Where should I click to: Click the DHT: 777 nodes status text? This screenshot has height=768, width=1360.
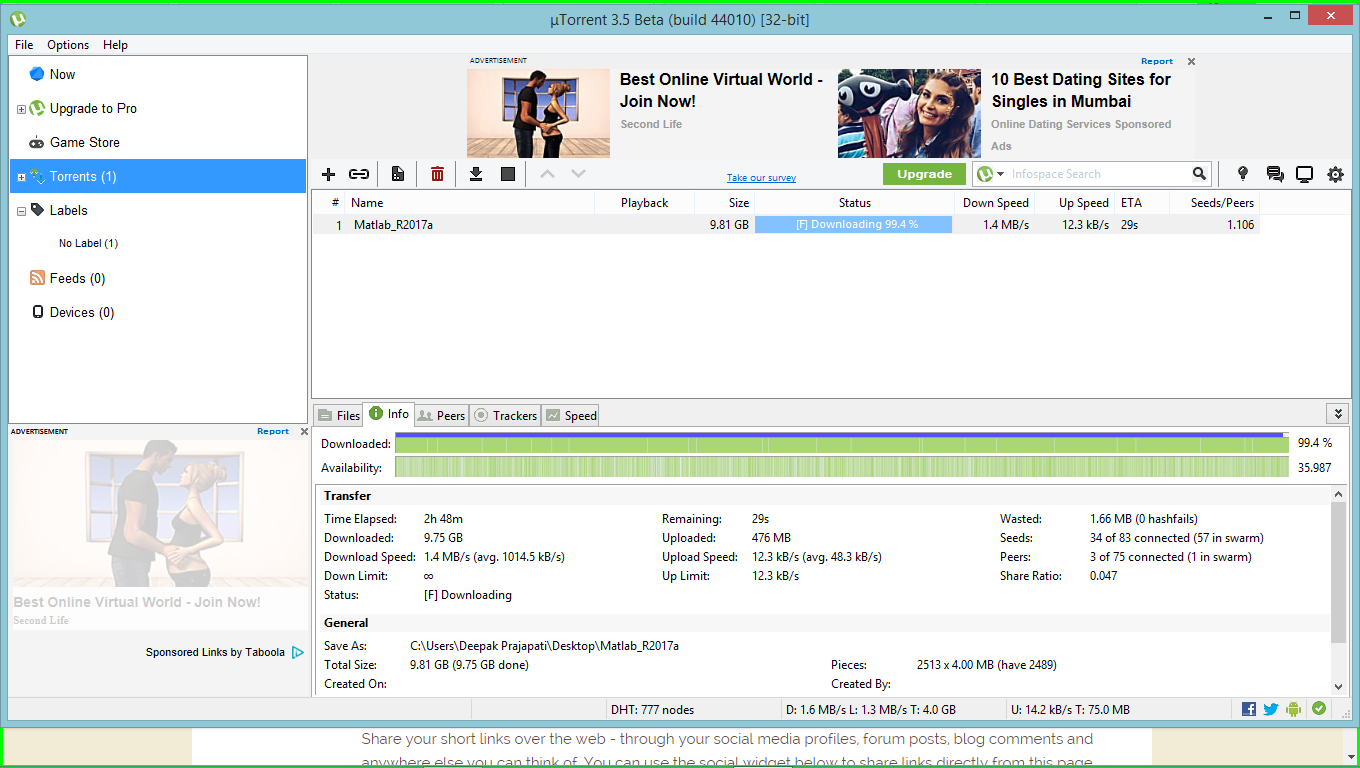pyautogui.click(x=652, y=710)
